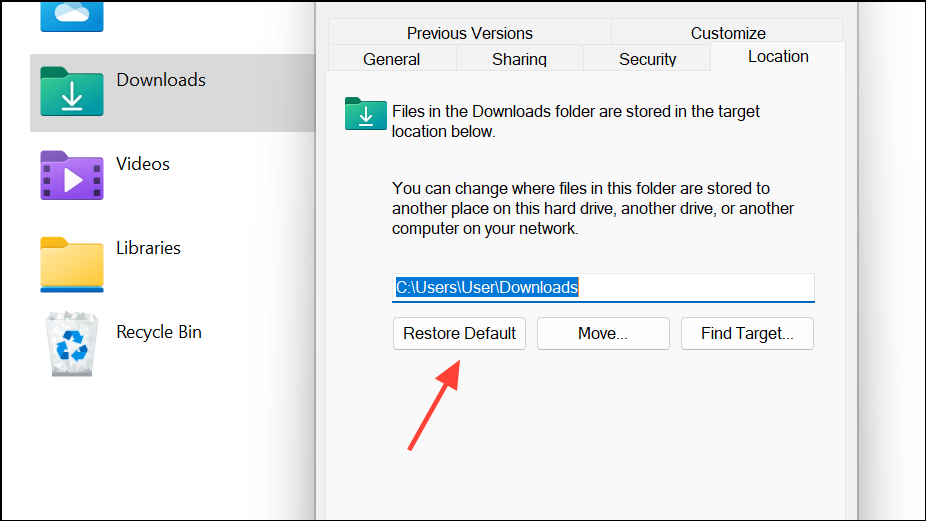Select the green Downloads folder icon
This screenshot has height=521, width=926.
click(71, 92)
